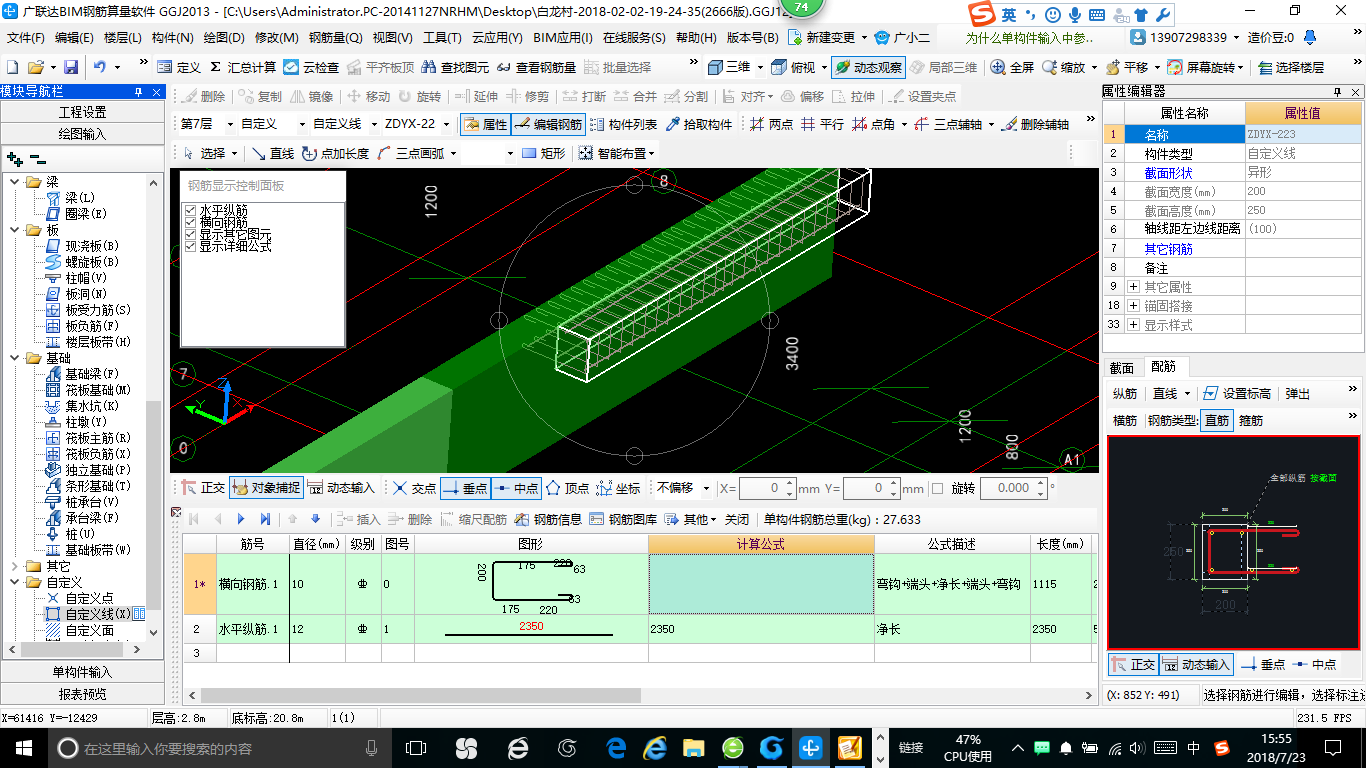
Task: Click the 报表预览 button
Action: tap(82, 694)
